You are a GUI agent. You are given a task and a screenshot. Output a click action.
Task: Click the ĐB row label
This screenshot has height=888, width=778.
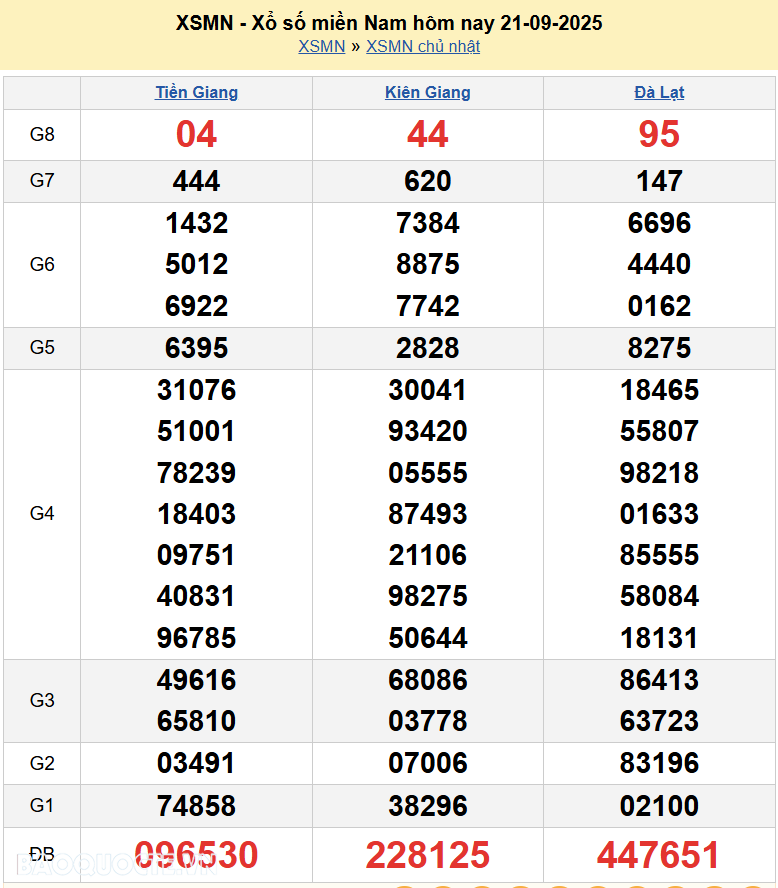click(x=42, y=855)
